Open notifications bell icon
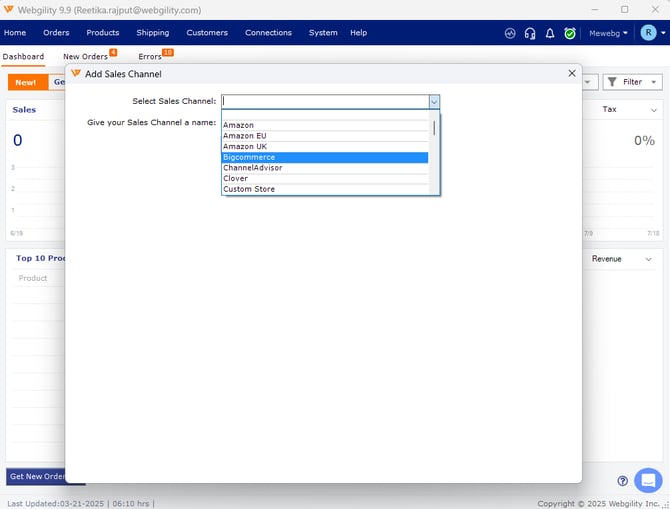The height and width of the screenshot is (509, 670). click(x=550, y=33)
